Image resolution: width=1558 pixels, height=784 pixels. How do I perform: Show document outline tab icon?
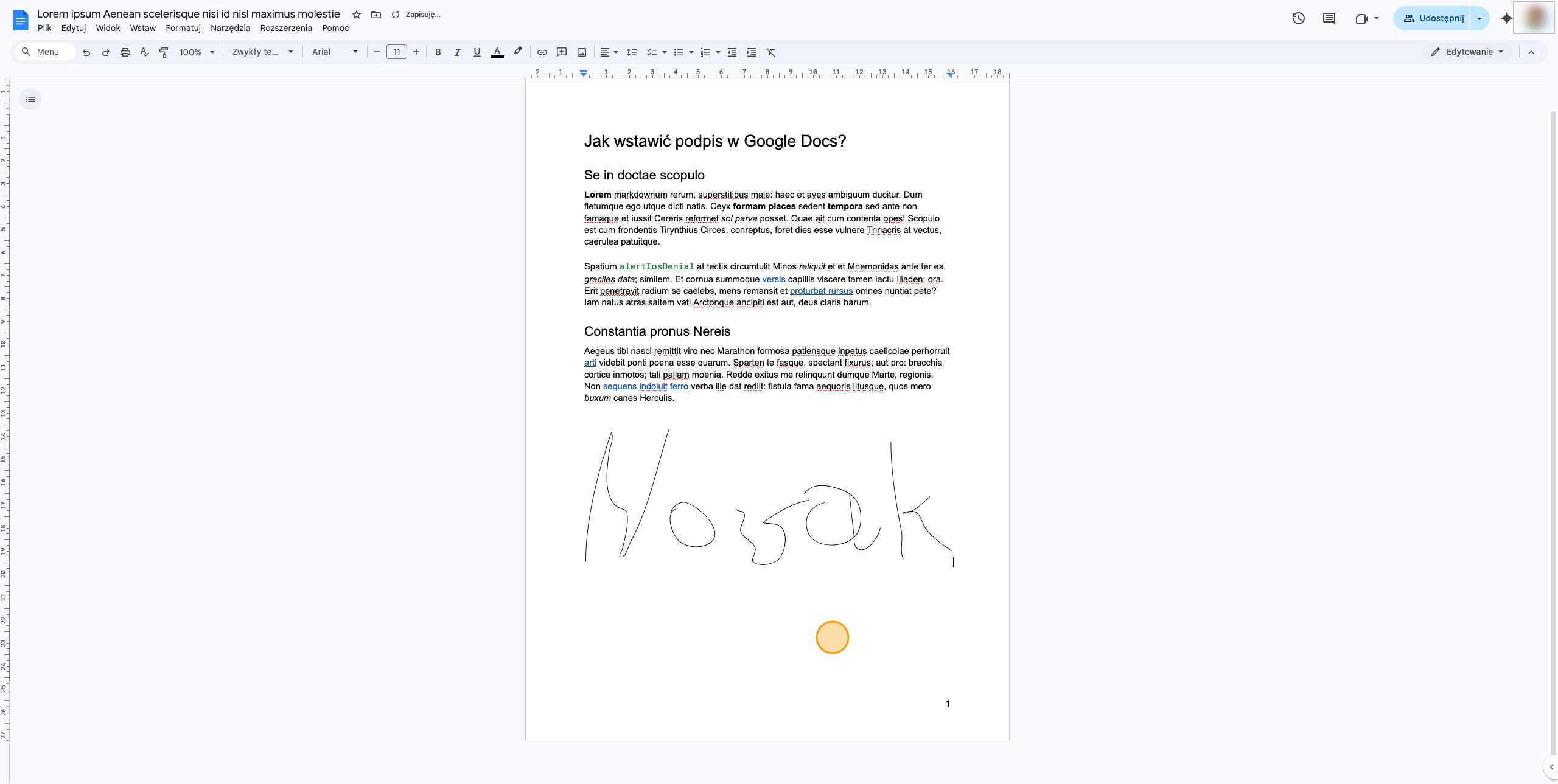click(30, 99)
